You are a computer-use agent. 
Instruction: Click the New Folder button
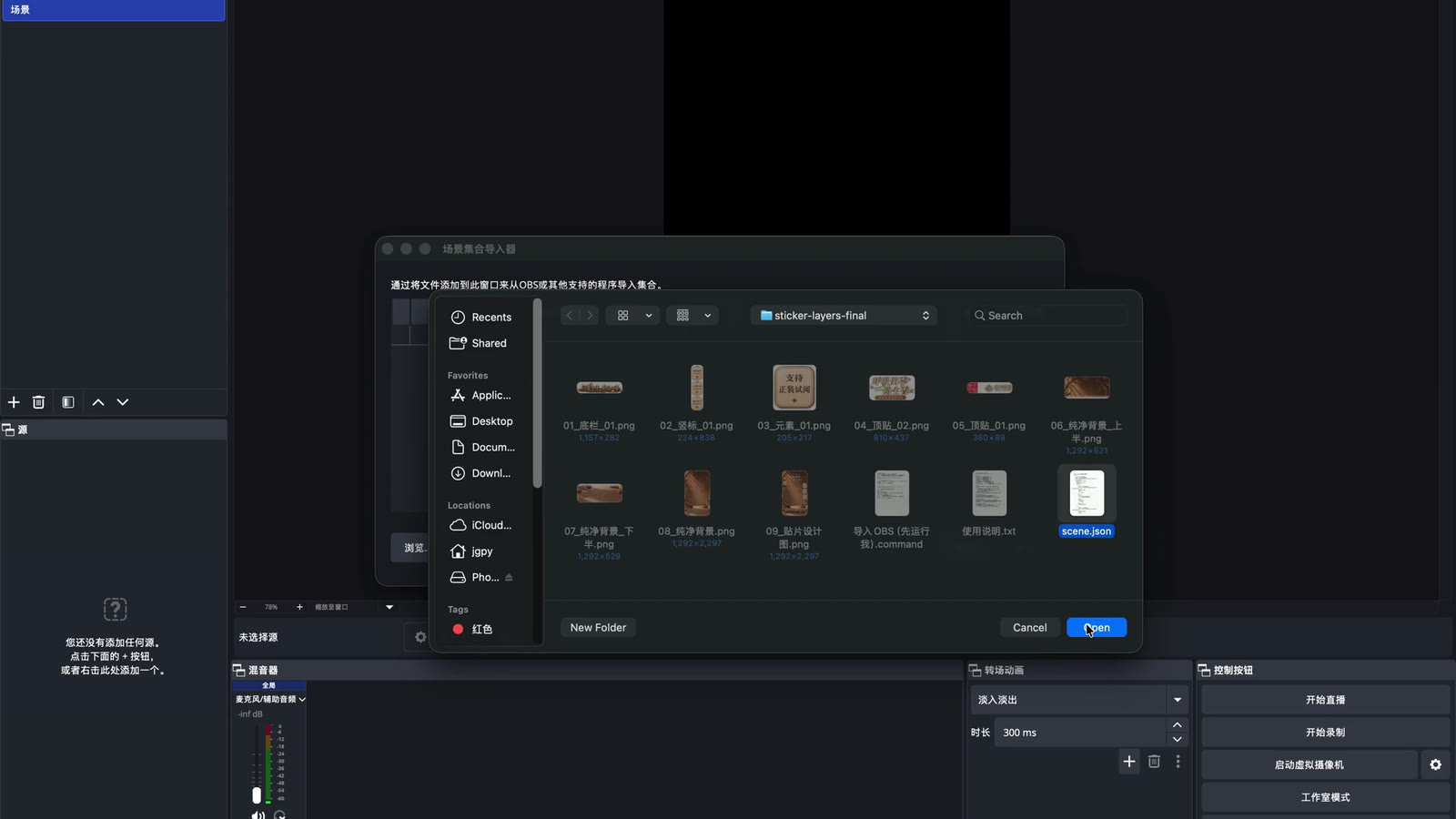598,628
